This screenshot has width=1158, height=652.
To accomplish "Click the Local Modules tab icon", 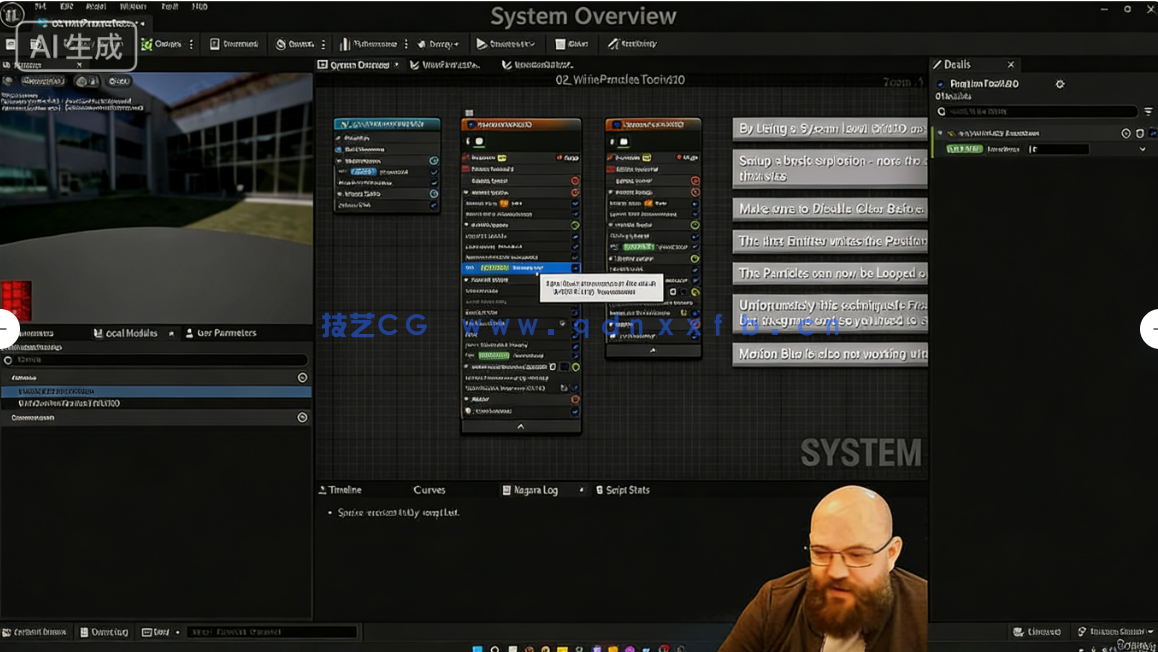I will [98, 333].
